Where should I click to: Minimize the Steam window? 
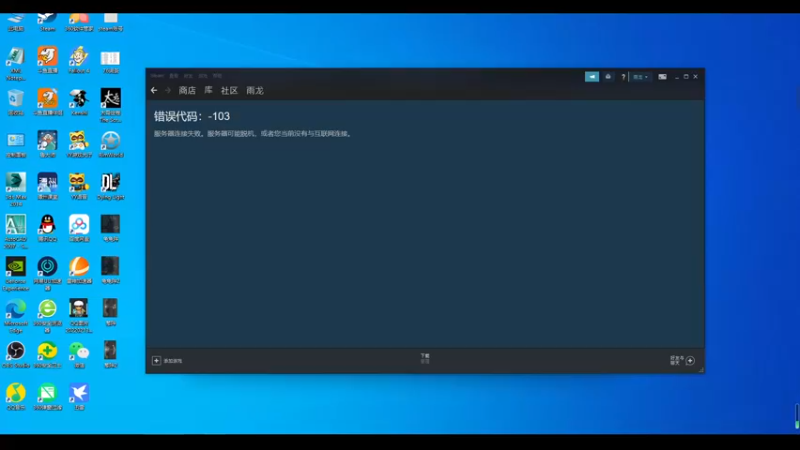coord(677,77)
